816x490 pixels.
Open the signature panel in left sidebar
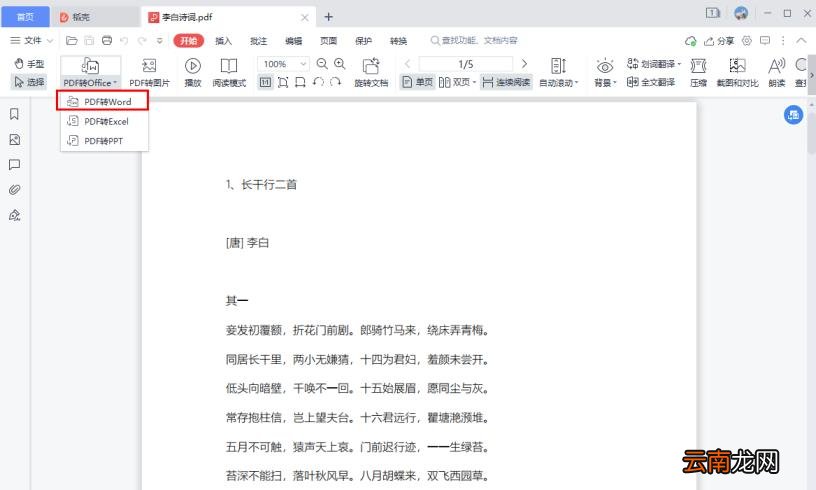pos(15,215)
